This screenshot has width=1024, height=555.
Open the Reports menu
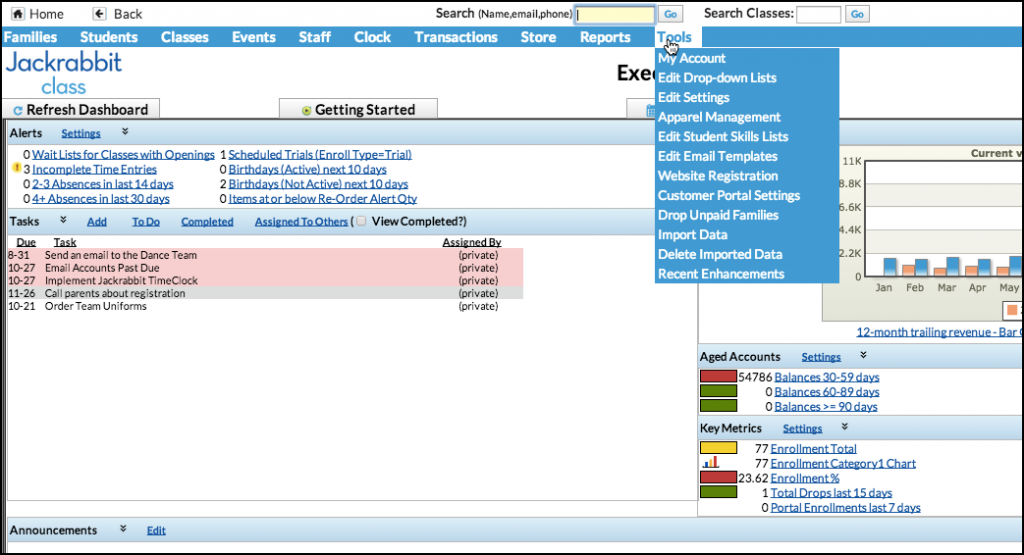[605, 37]
